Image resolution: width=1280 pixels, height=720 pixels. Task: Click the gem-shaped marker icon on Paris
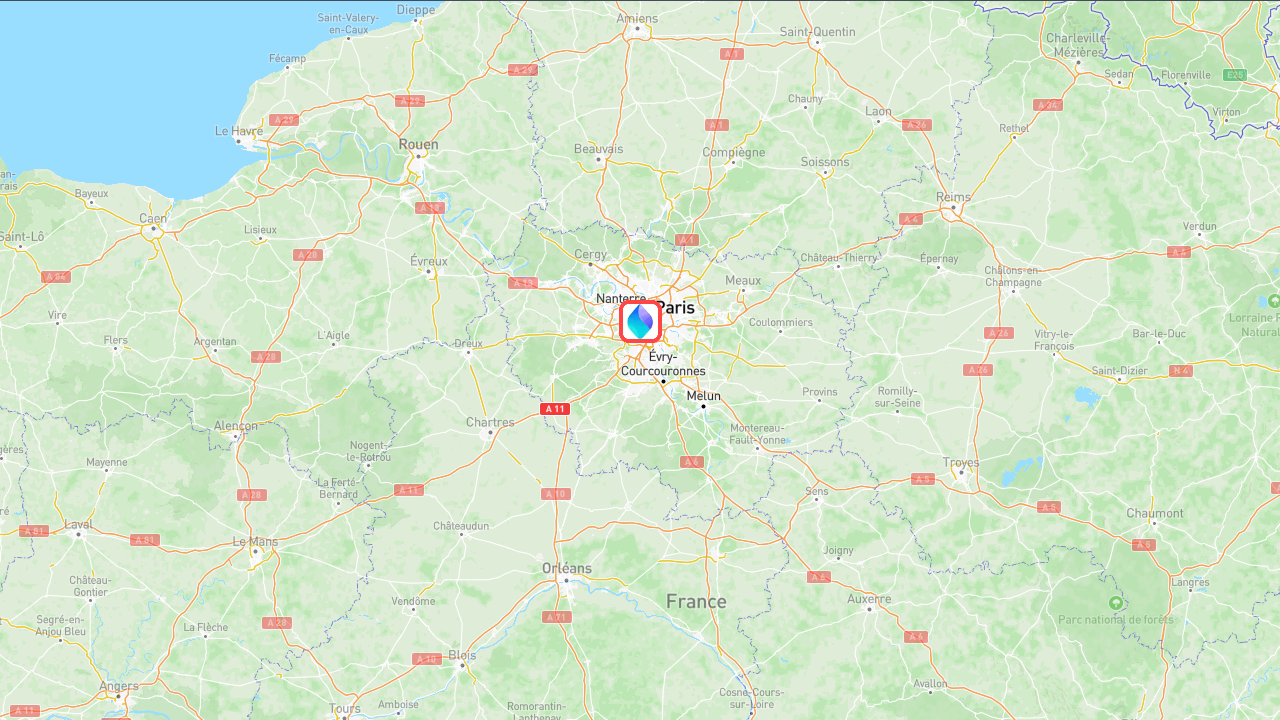tap(641, 322)
